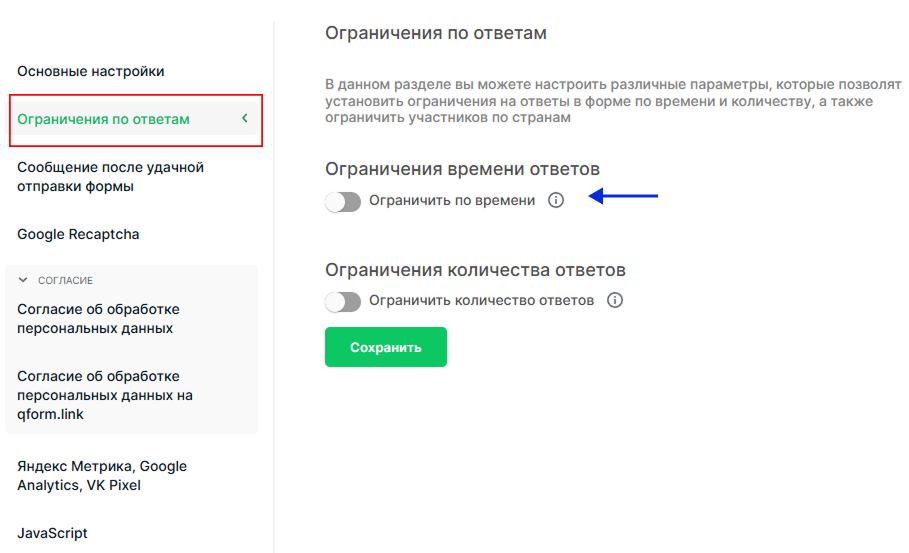The width and height of the screenshot is (909, 553).
Task: Click the Ограничения количества ответов heading
Action: (x=475, y=270)
